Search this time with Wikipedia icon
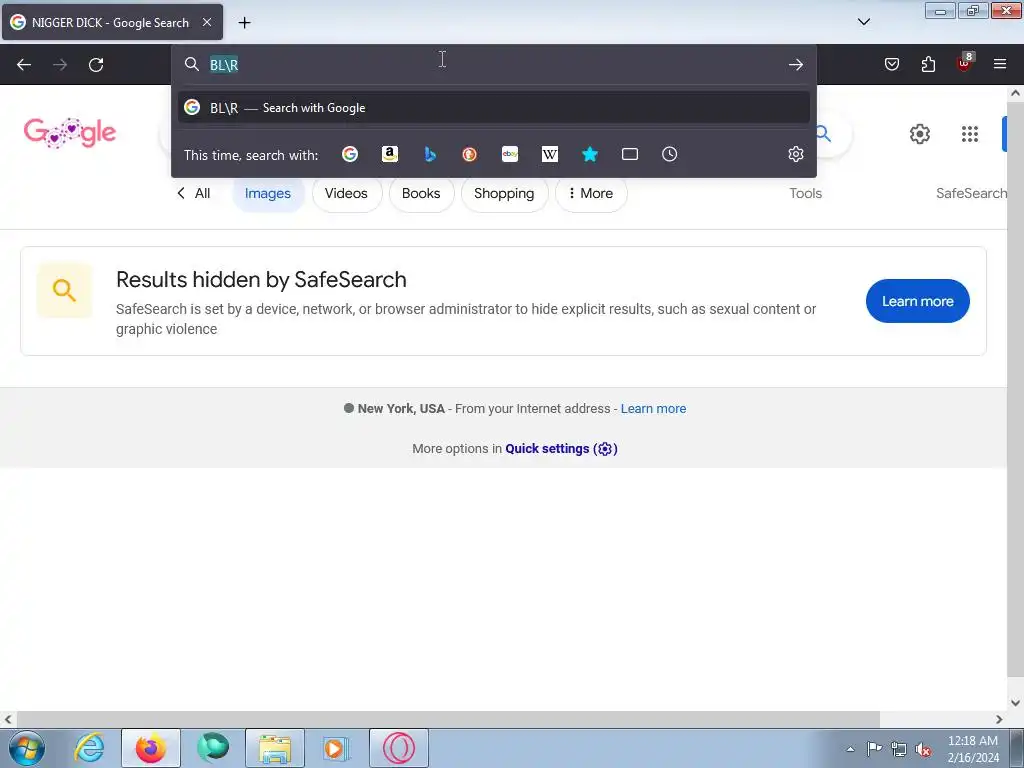The image size is (1024, 768). click(x=550, y=154)
